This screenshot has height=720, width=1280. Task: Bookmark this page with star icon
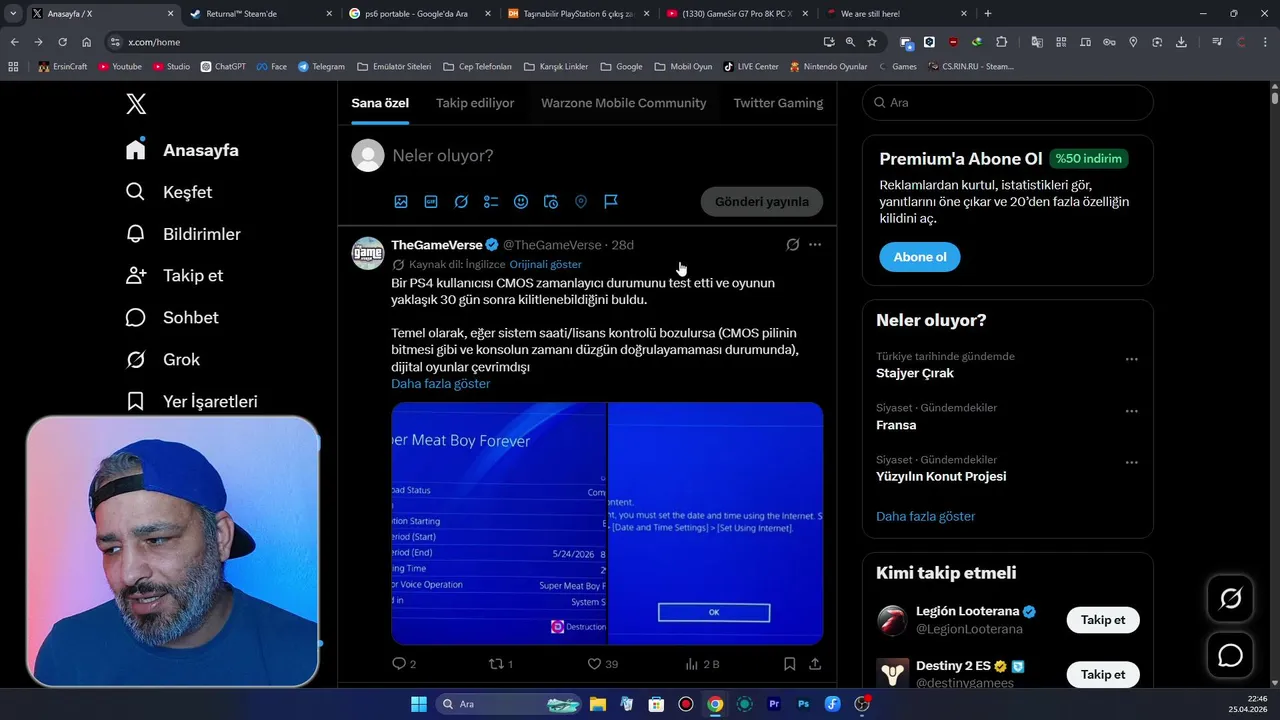coord(872,42)
